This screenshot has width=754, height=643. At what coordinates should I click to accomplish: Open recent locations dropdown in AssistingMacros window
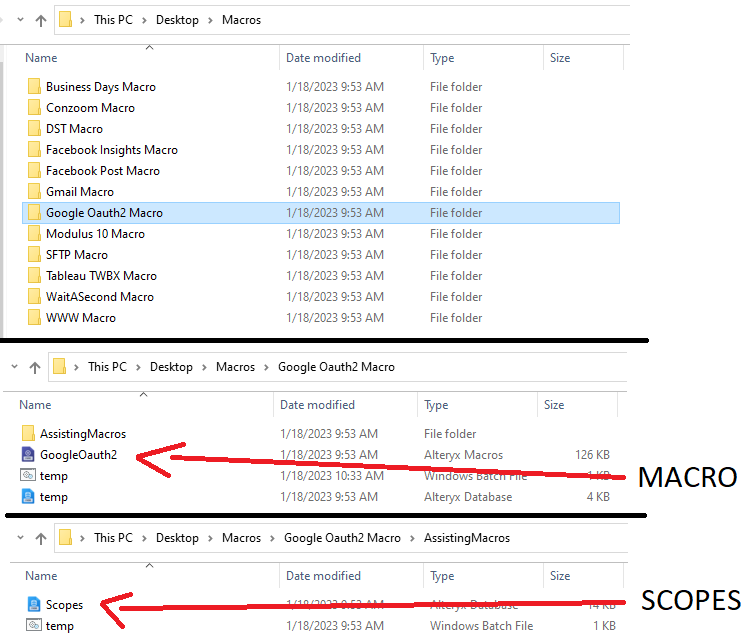20,537
